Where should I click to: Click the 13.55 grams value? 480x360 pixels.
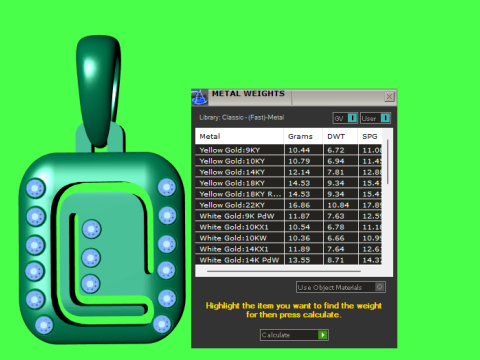pos(299,260)
